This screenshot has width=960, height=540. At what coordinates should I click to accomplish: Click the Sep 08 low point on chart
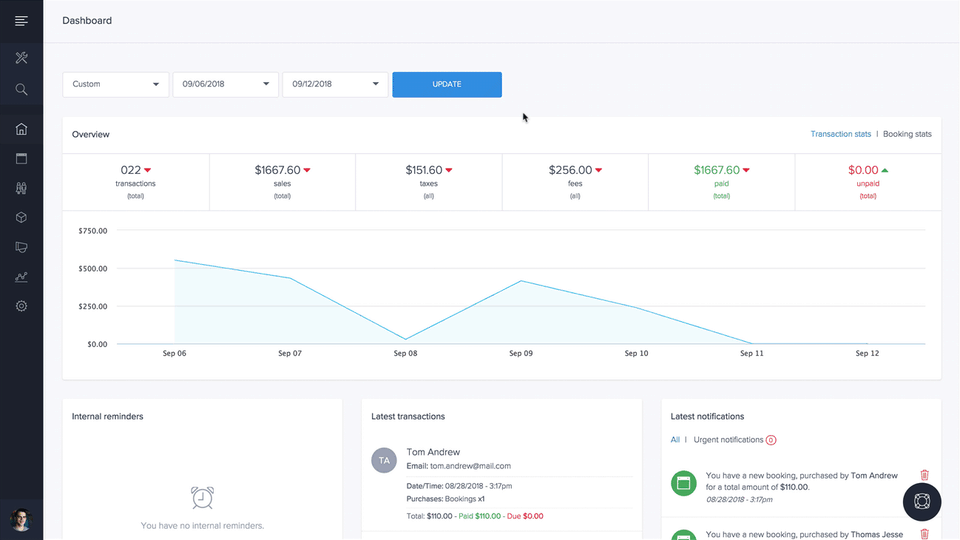point(405,339)
